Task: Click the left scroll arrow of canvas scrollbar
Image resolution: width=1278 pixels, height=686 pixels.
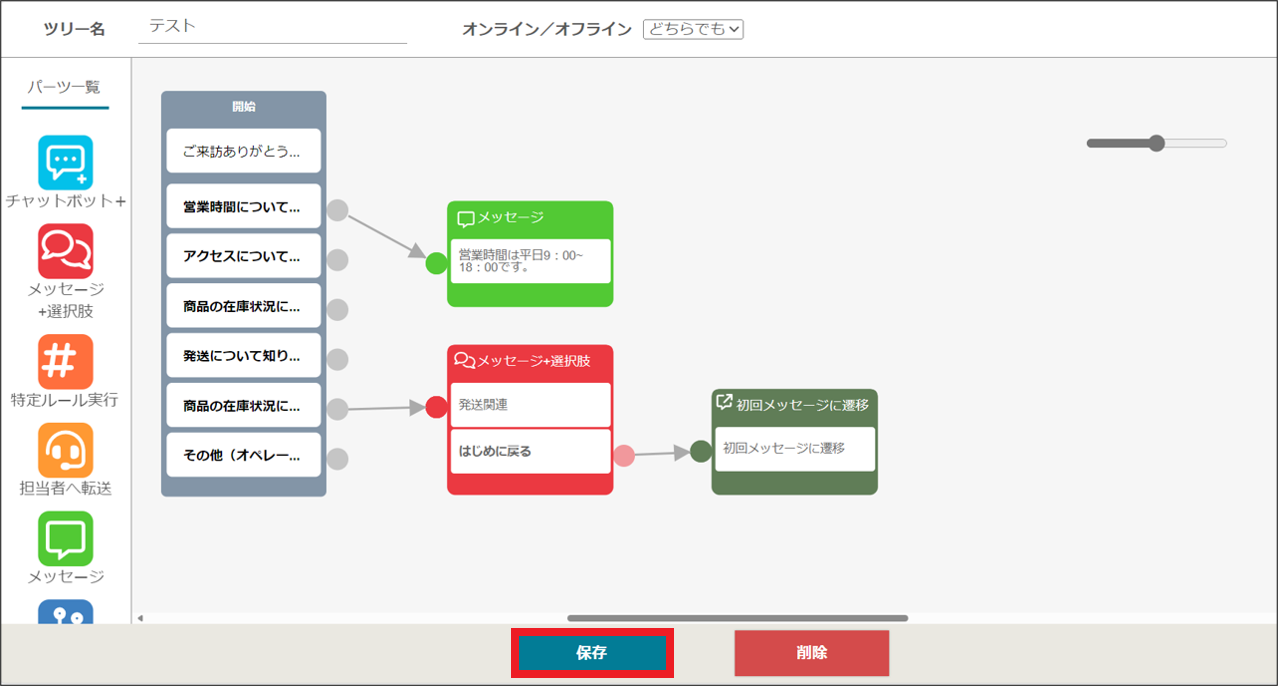Action: (x=140, y=618)
